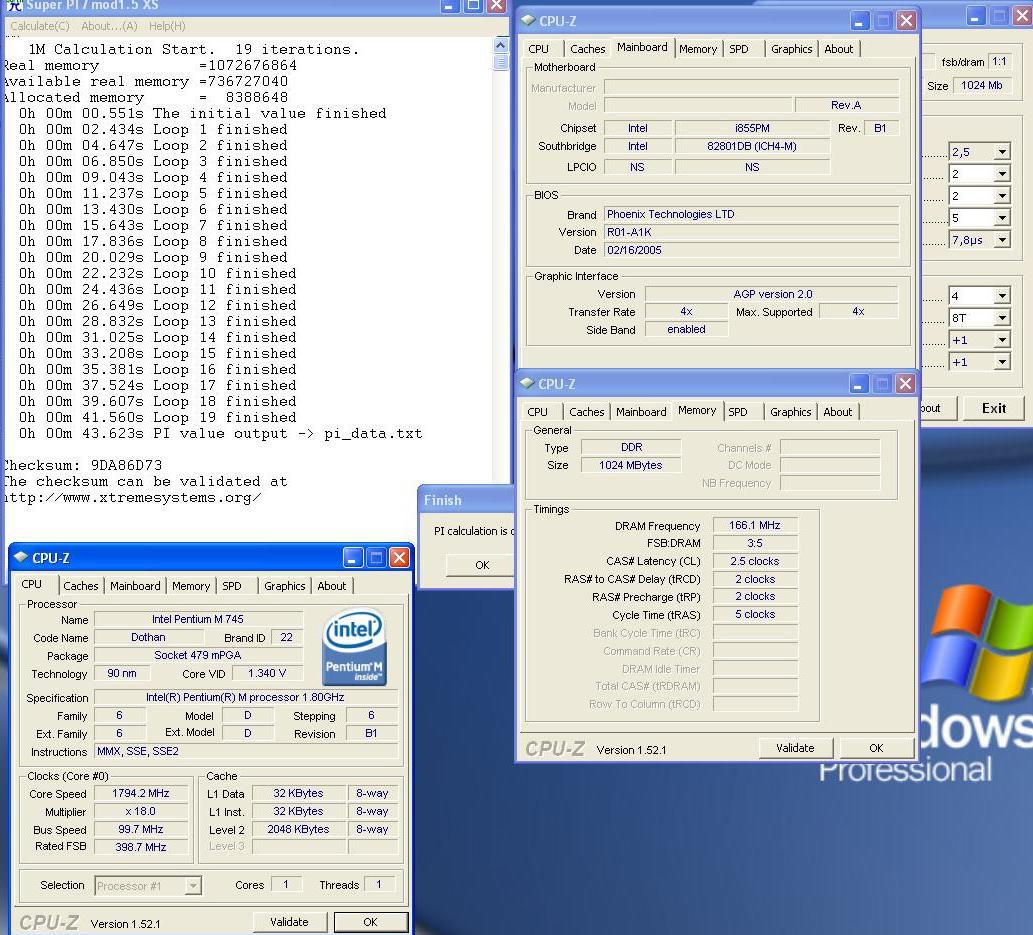Open Memory tab in bottom-left CPU-Z window
Viewport: 1033px width, 935px height.
(191, 586)
